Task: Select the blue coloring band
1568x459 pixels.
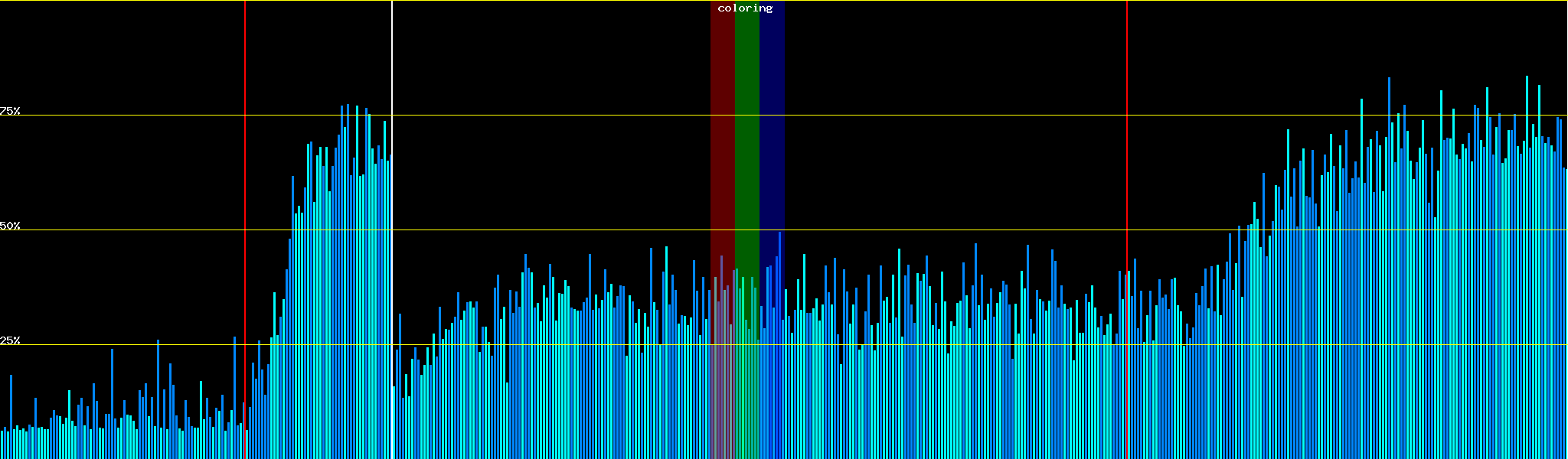Action: [772, 153]
